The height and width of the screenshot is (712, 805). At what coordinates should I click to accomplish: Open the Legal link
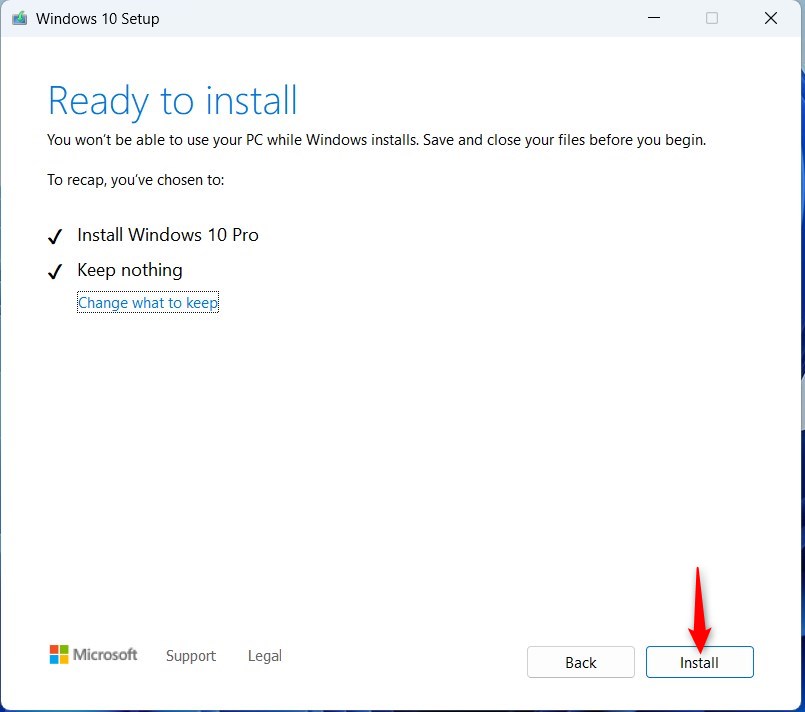point(264,656)
